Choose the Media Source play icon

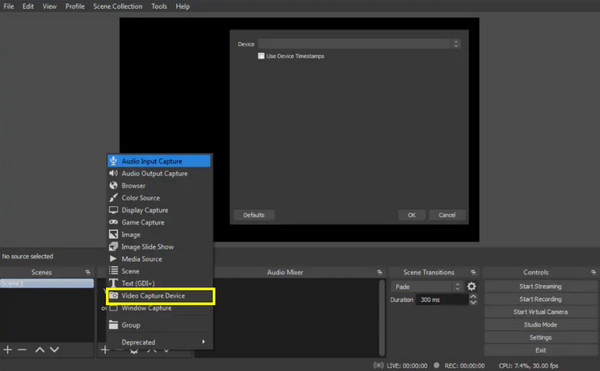[x=113, y=259]
